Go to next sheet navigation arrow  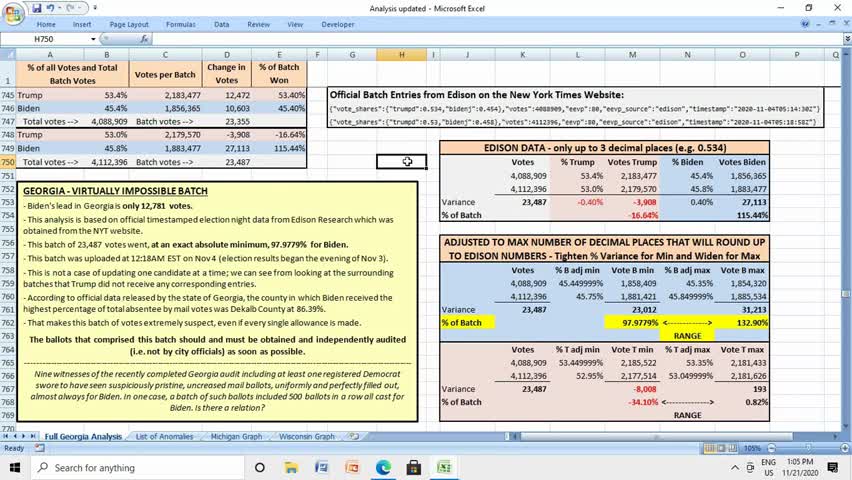(23, 436)
